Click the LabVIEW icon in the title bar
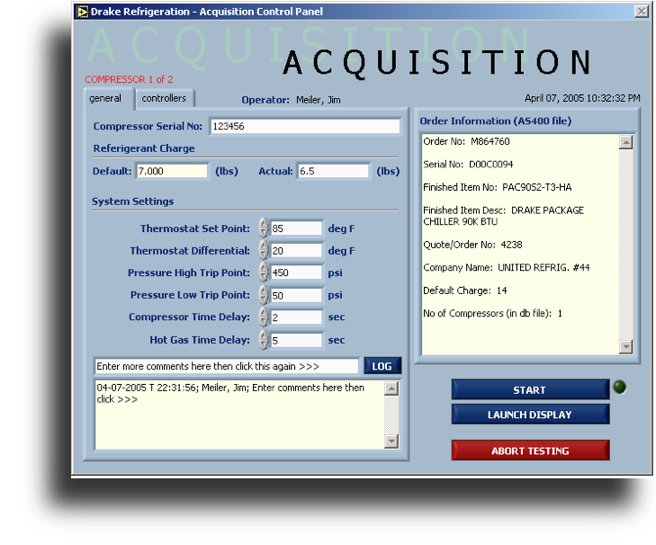 click(x=82, y=11)
